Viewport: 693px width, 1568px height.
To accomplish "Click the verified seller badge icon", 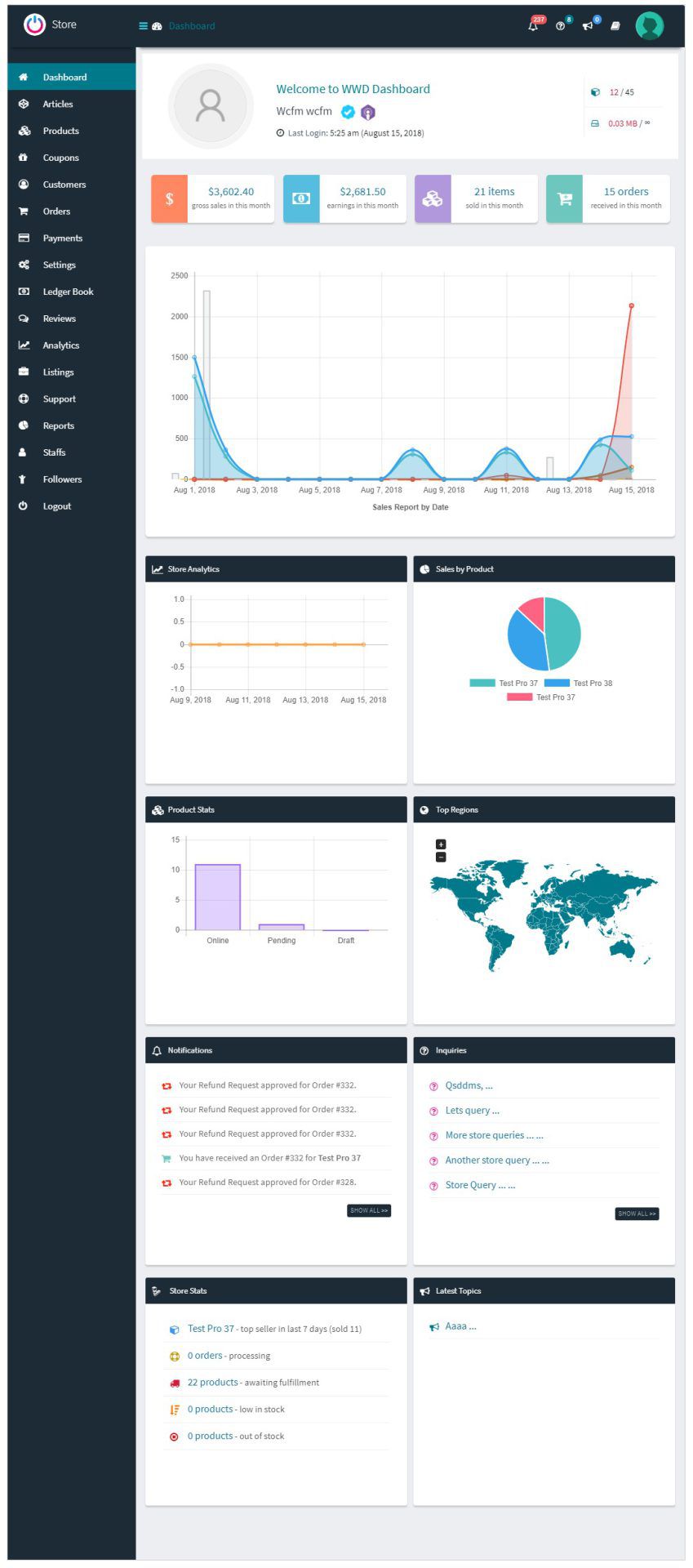I will (348, 112).
